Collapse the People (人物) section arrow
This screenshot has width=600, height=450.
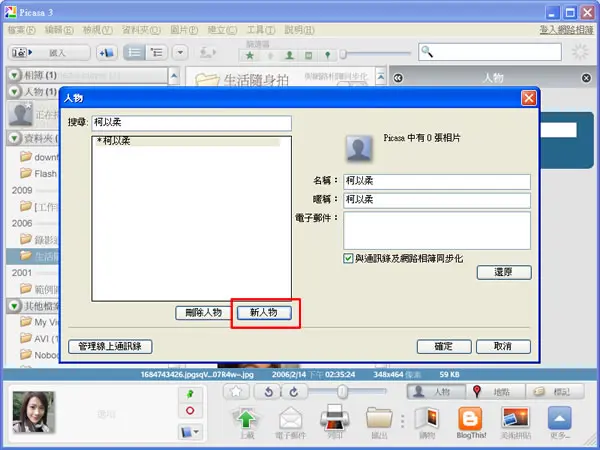(x=14, y=92)
